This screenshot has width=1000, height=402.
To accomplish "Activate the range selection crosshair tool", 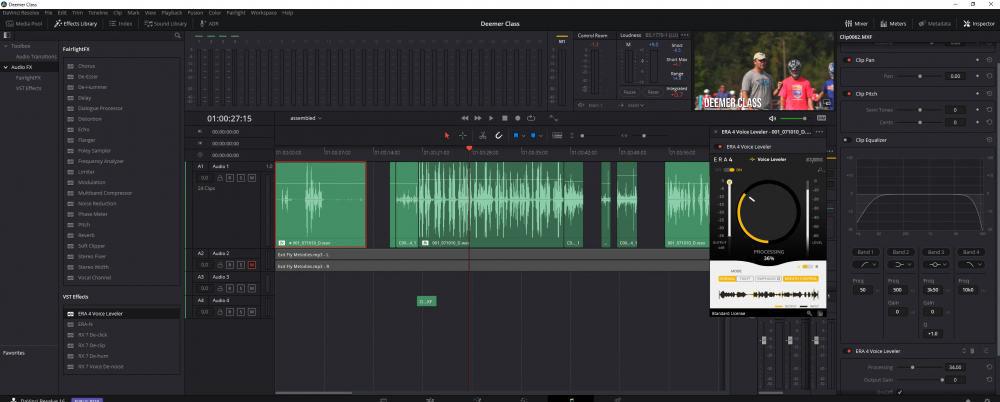I will click(x=463, y=135).
